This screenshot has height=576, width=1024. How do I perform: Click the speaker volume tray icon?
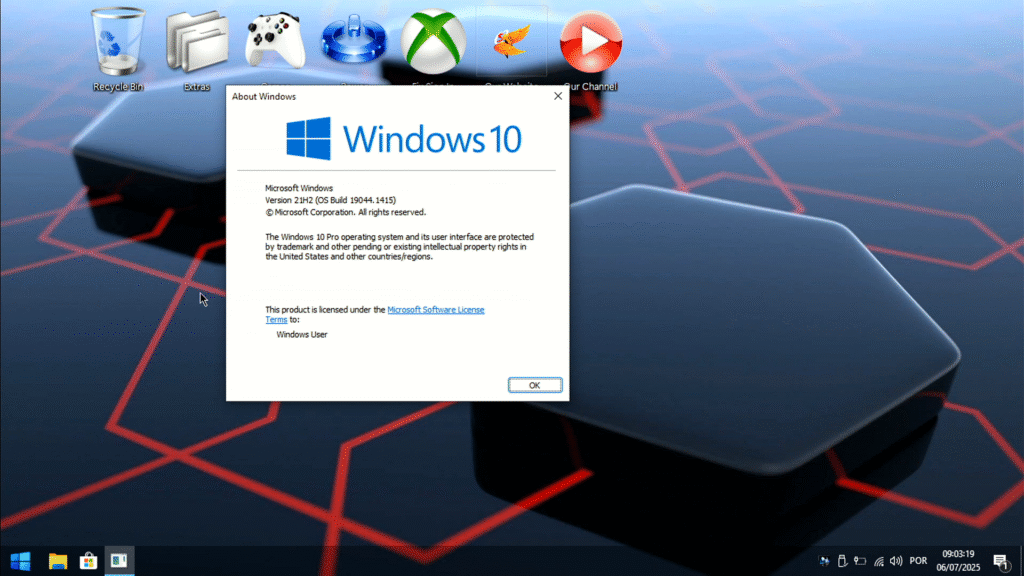click(x=896, y=561)
